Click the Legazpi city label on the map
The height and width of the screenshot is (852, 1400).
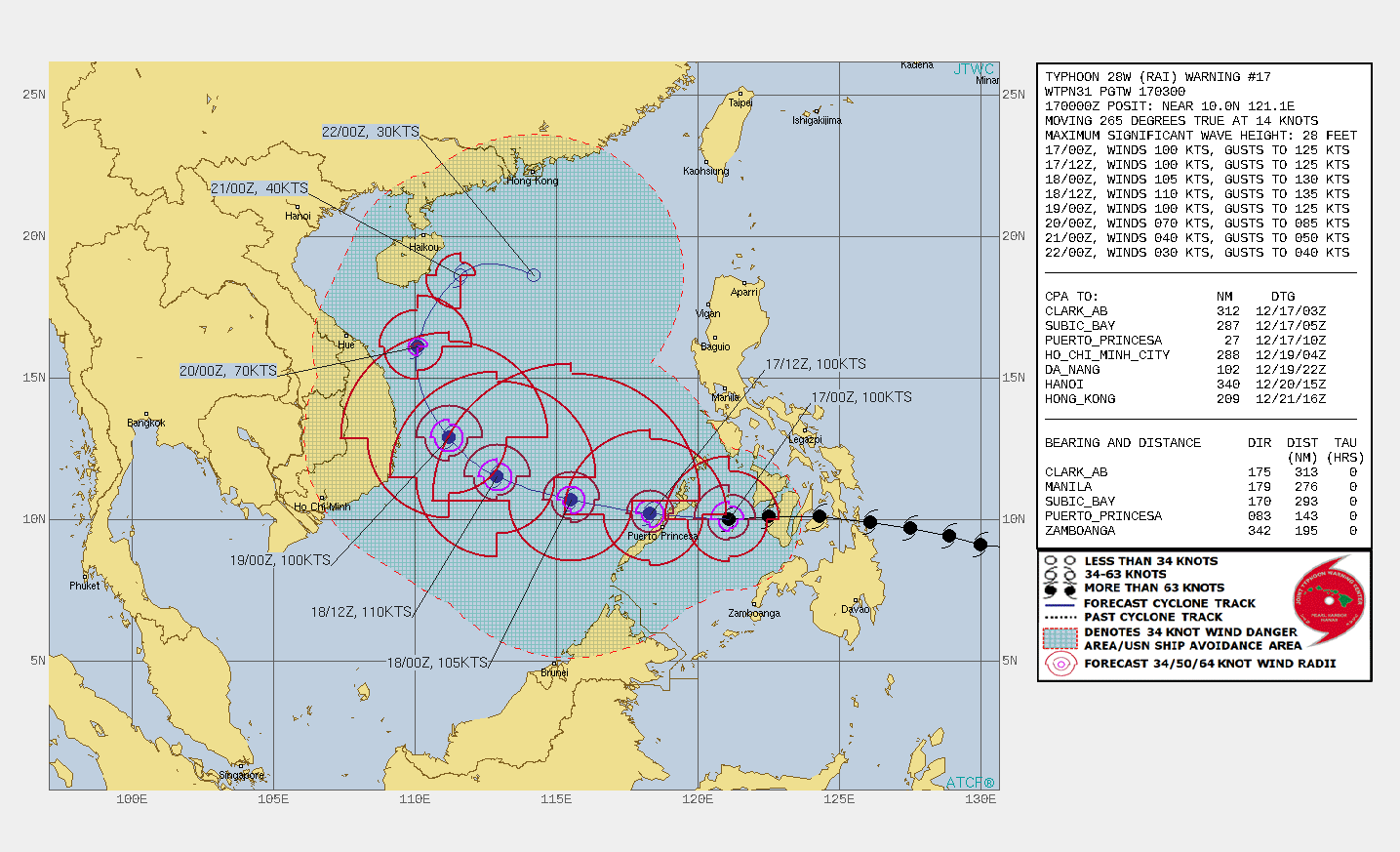tap(805, 439)
